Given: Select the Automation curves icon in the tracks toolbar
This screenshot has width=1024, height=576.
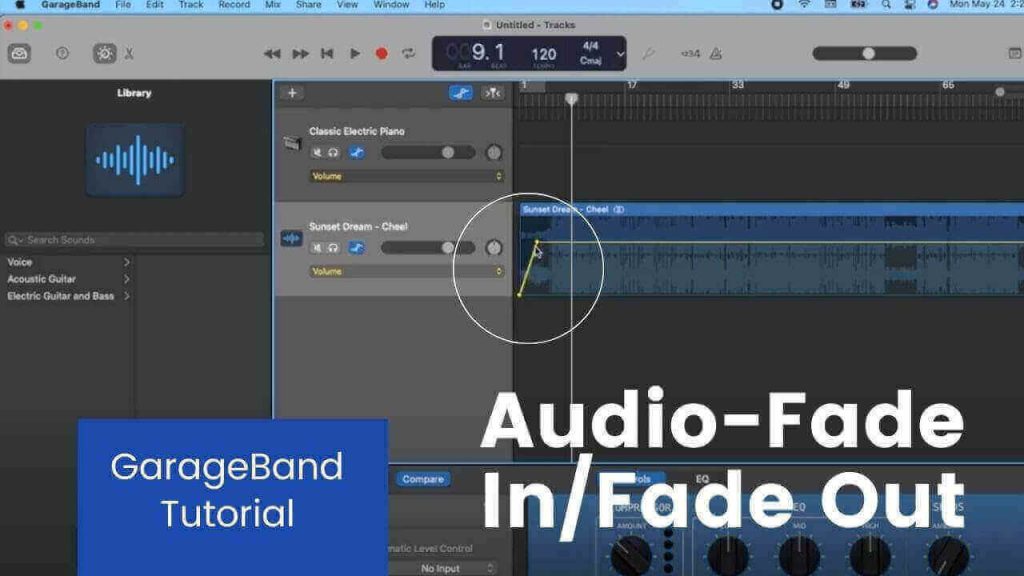Looking at the screenshot, I should pyautogui.click(x=461, y=92).
